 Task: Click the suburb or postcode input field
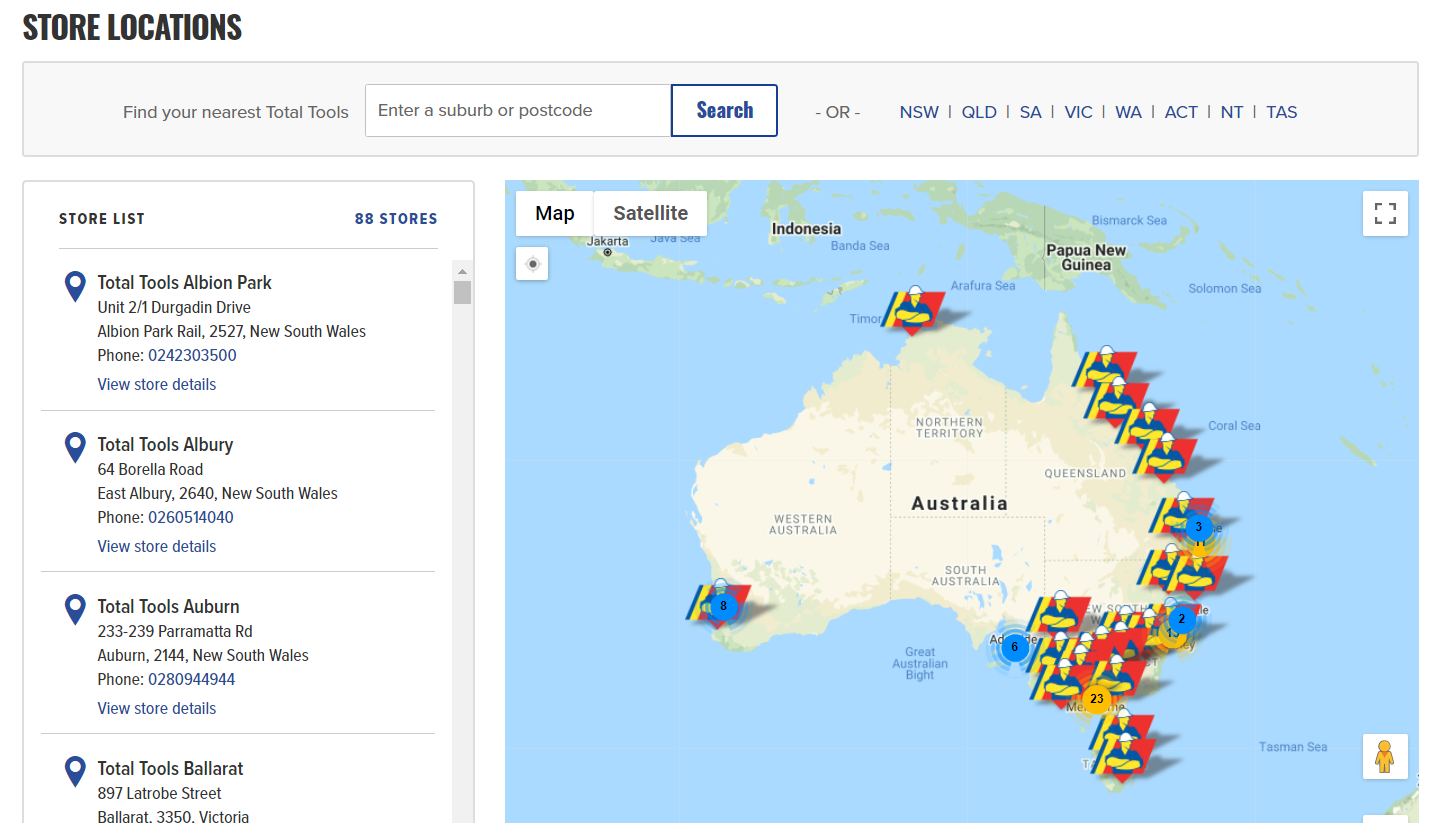click(518, 110)
